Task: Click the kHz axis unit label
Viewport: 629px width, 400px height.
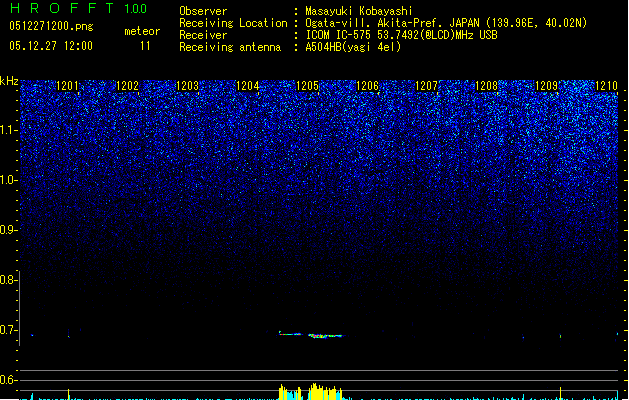Action: point(9,81)
